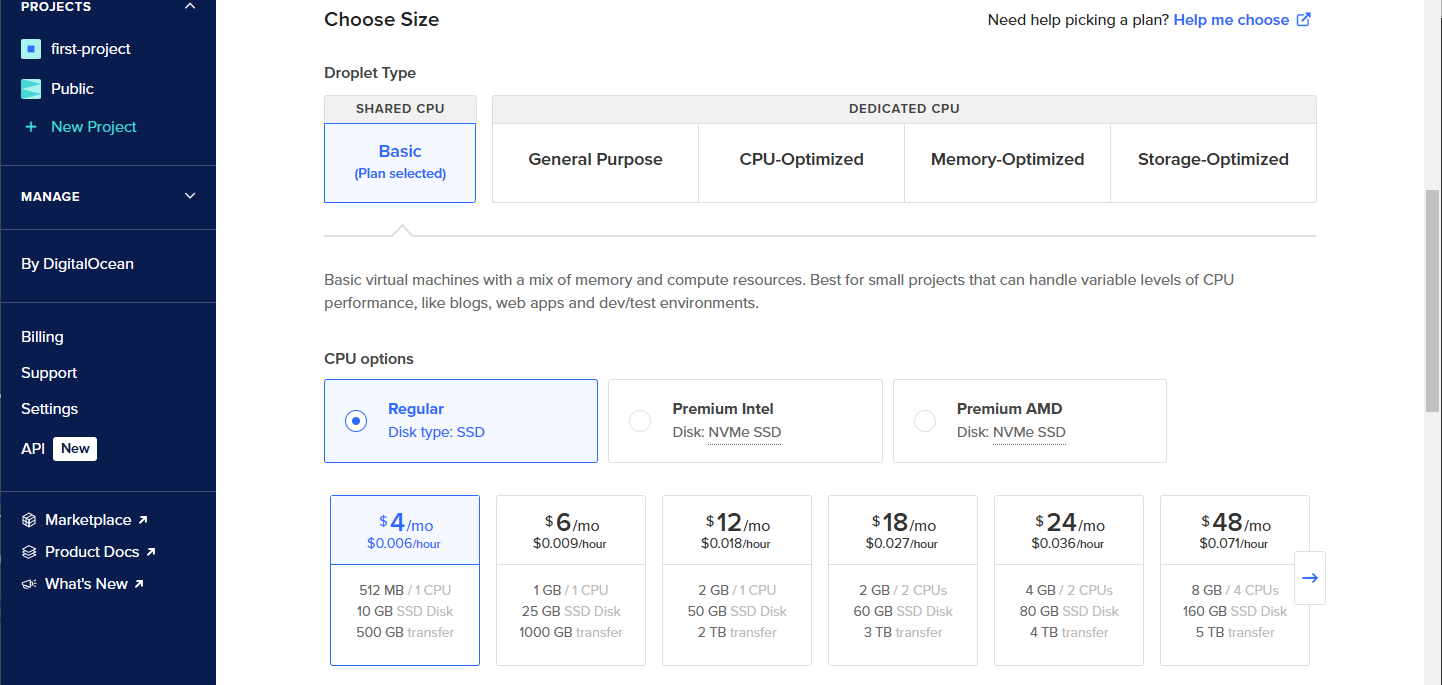Image resolution: width=1442 pixels, height=685 pixels.
Task: Click the Product Docs stack icon
Action: (x=30, y=552)
